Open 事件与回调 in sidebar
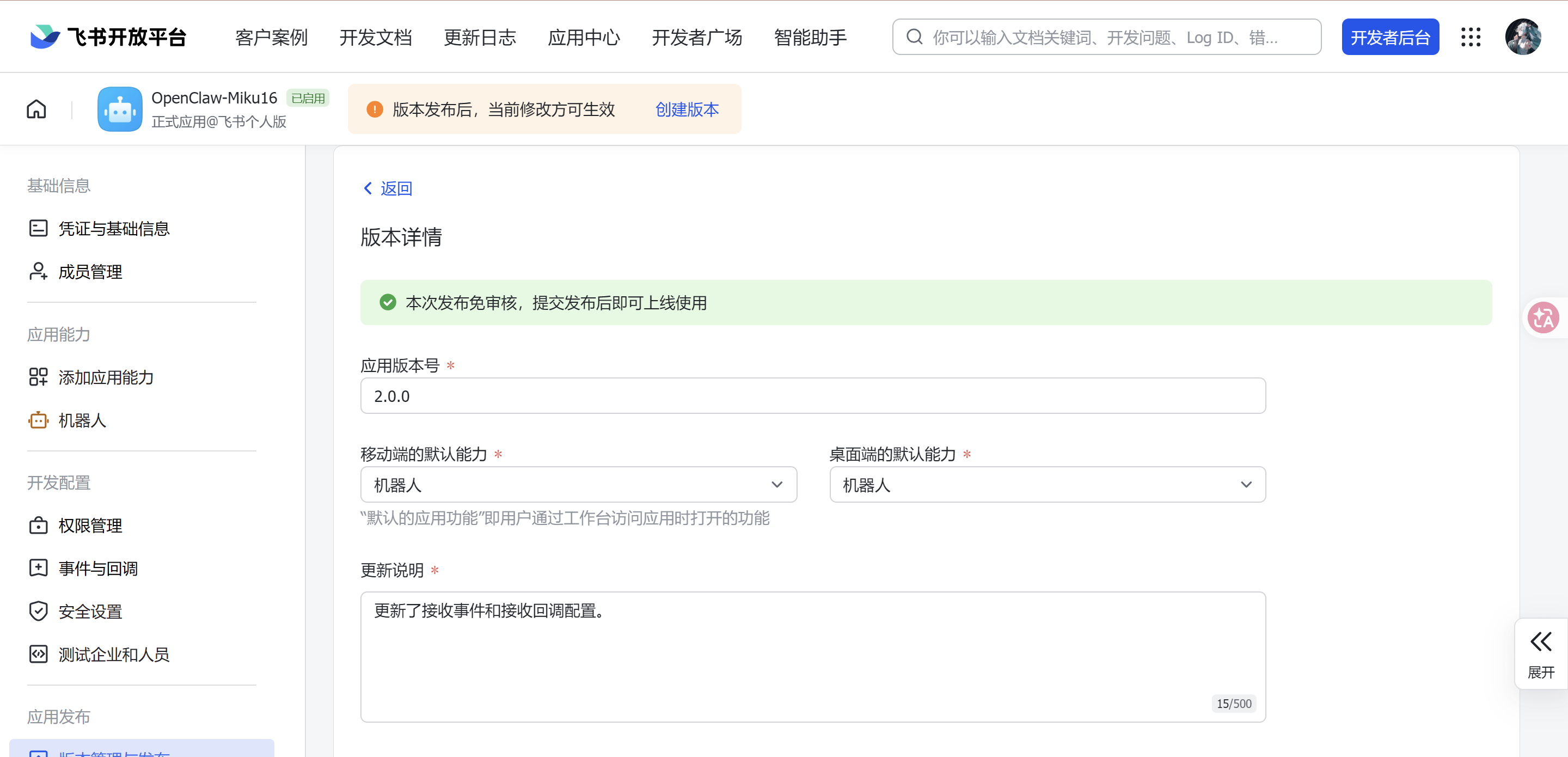This screenshot has width=1568, height=757. coord(97,568)
